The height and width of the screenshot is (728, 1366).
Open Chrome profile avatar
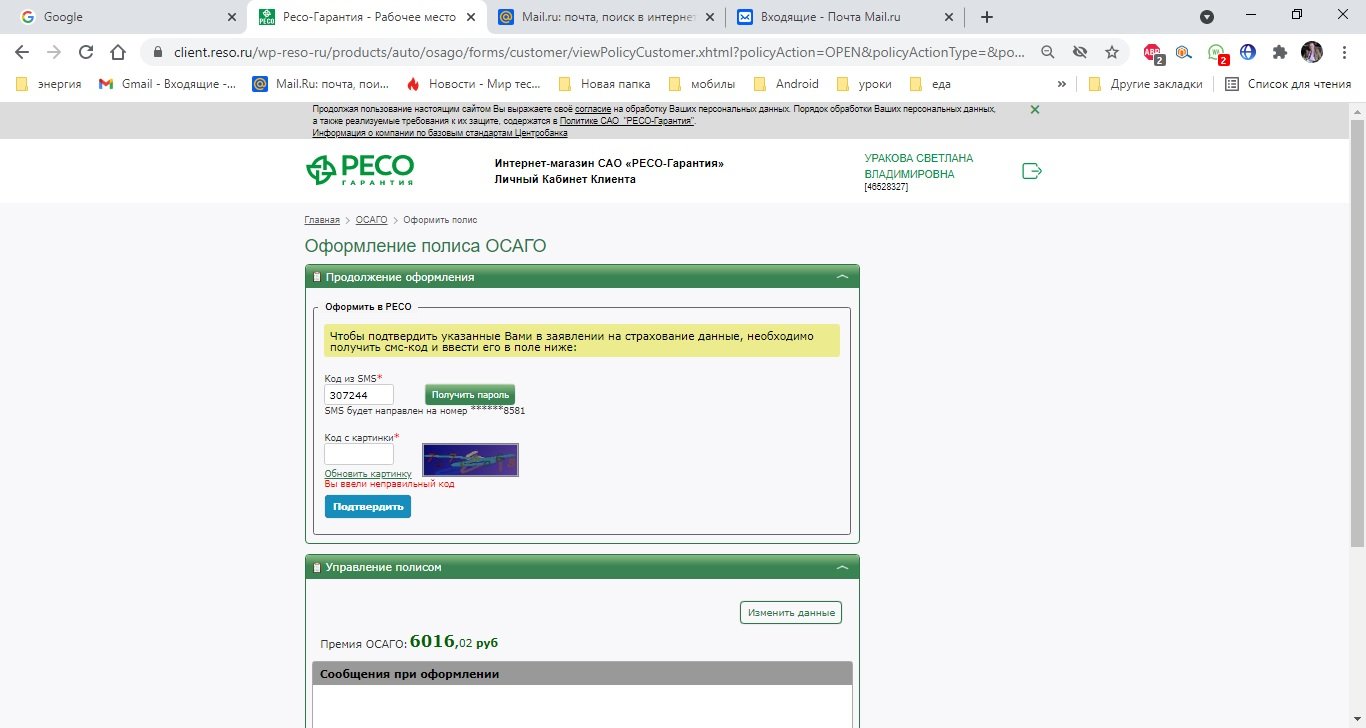[1311, 52]
